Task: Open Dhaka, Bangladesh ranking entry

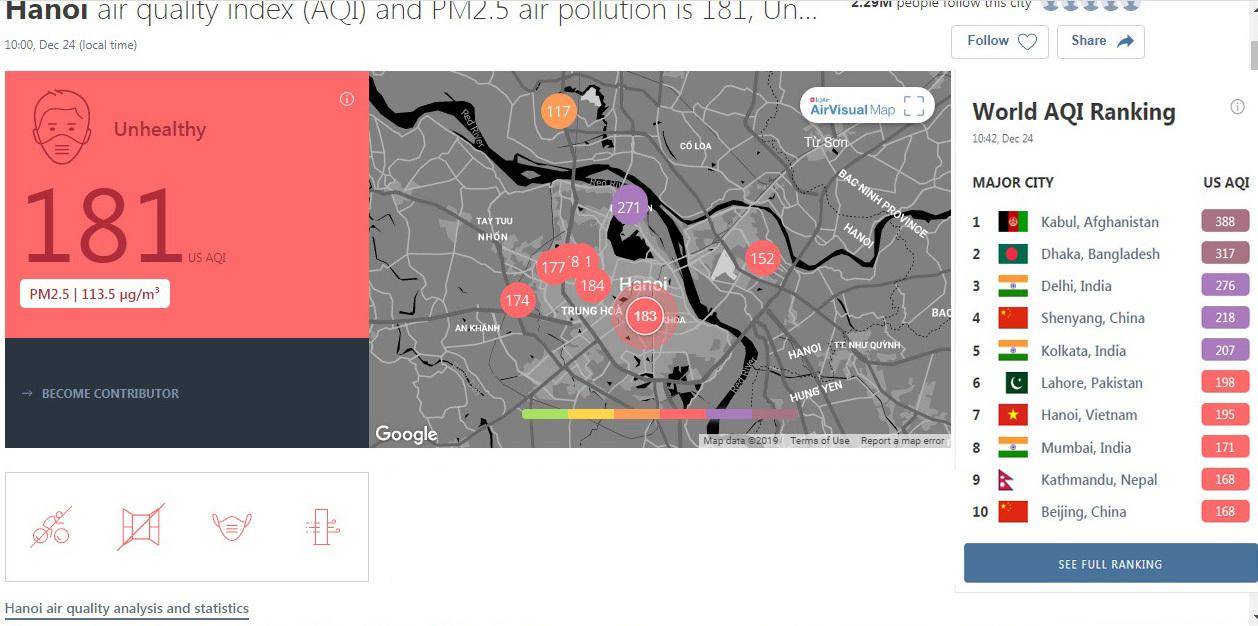Action: point(1100,254)
